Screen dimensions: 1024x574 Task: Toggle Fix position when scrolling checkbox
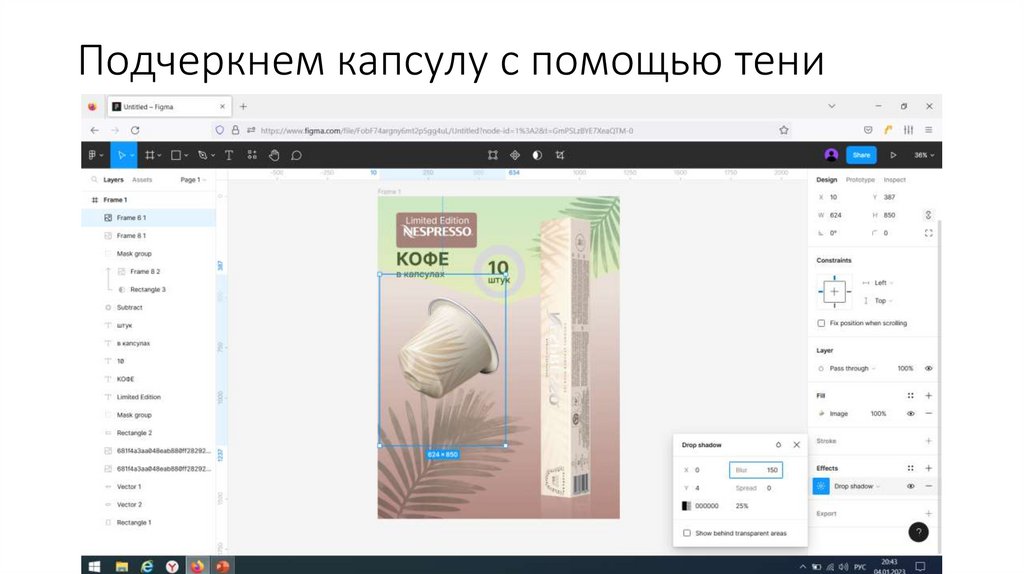pyautogui.click(x=821, y=323)
